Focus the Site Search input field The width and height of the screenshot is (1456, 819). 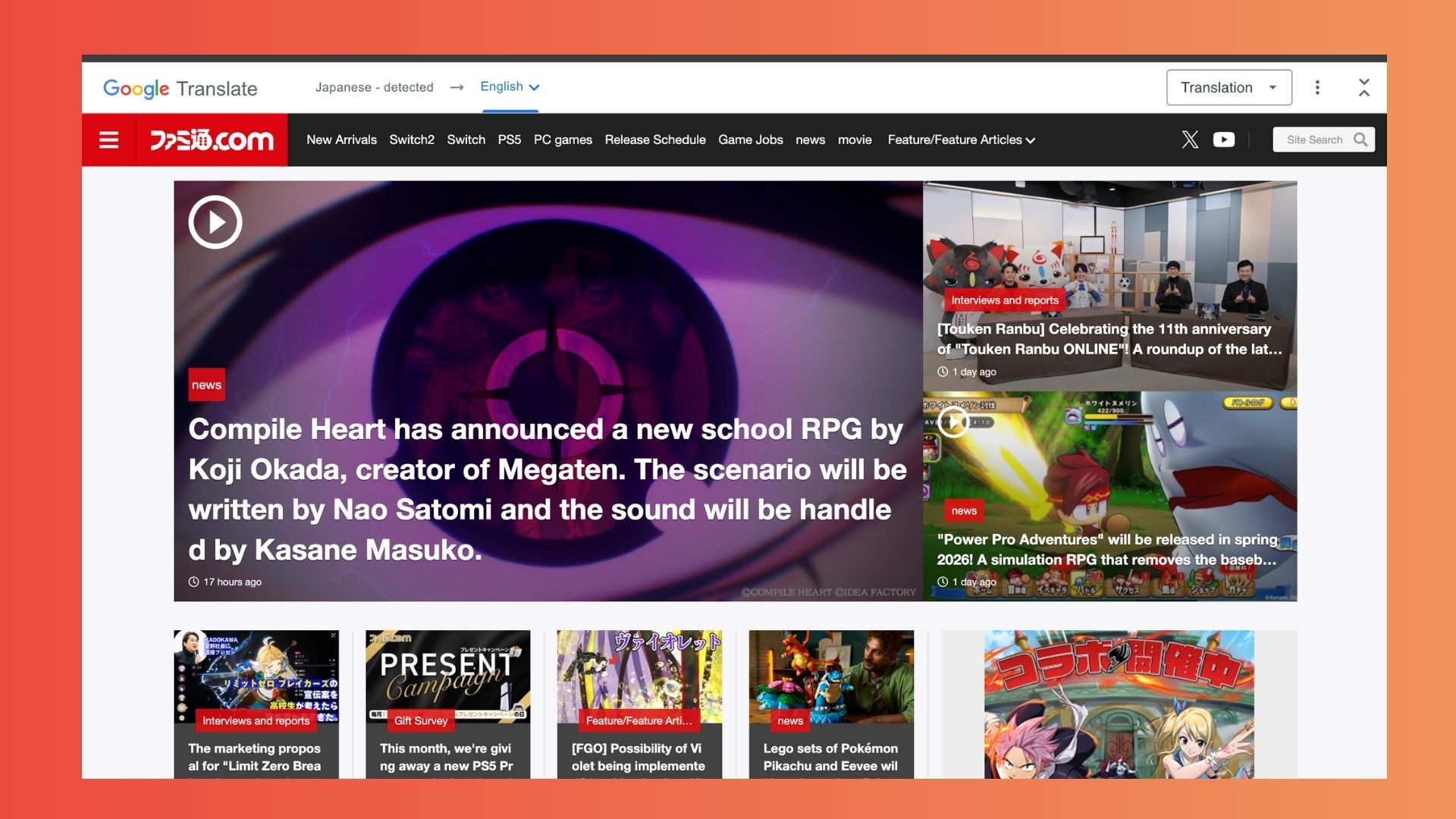(1313, 140)
